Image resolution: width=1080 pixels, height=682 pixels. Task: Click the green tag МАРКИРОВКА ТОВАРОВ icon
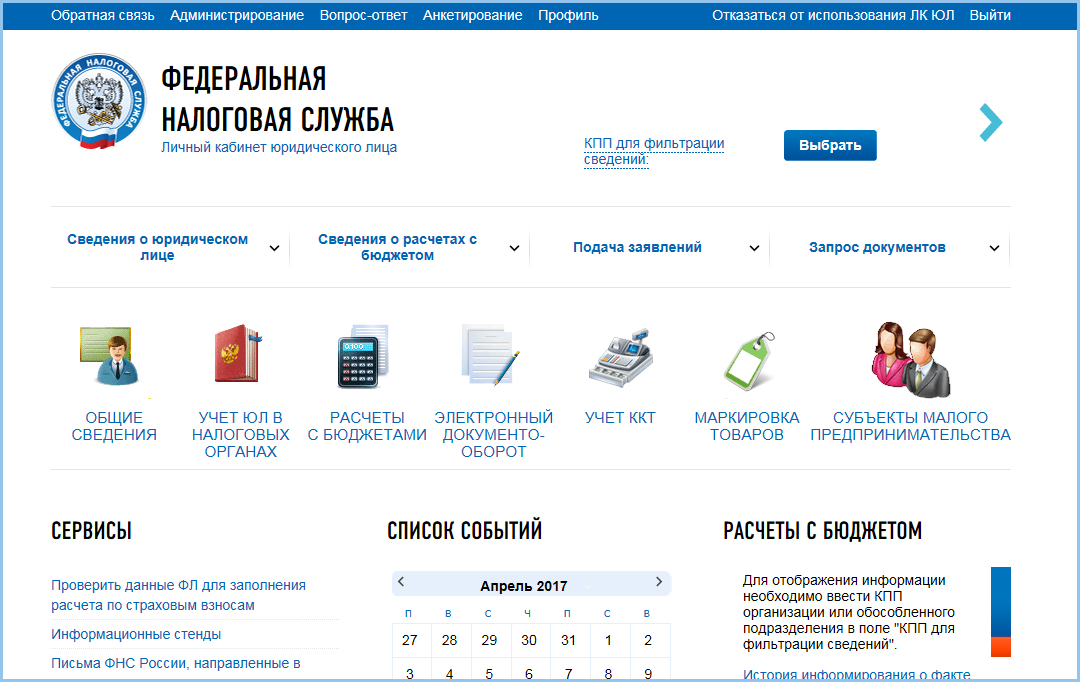tap(749, 360)
